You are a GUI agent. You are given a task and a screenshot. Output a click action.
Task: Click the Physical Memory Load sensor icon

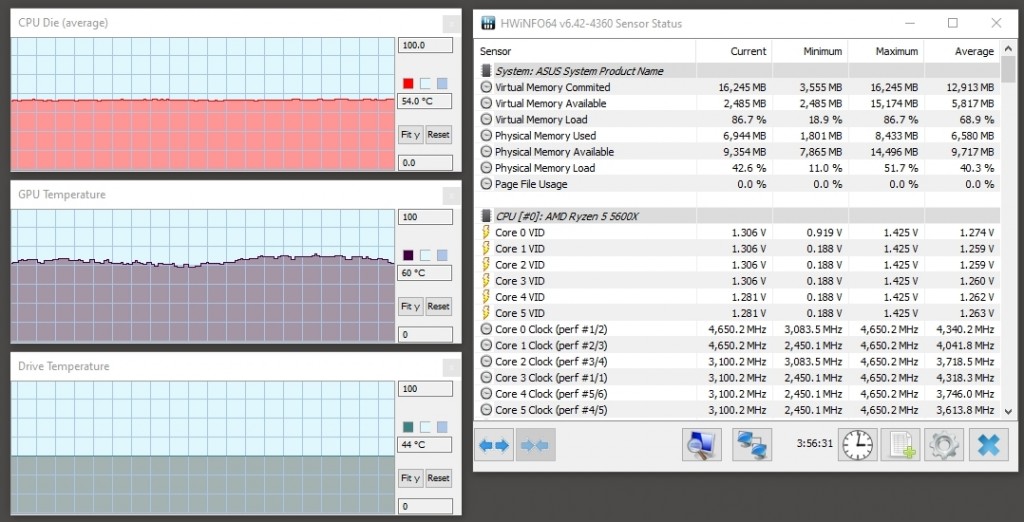tap(486, 168)
